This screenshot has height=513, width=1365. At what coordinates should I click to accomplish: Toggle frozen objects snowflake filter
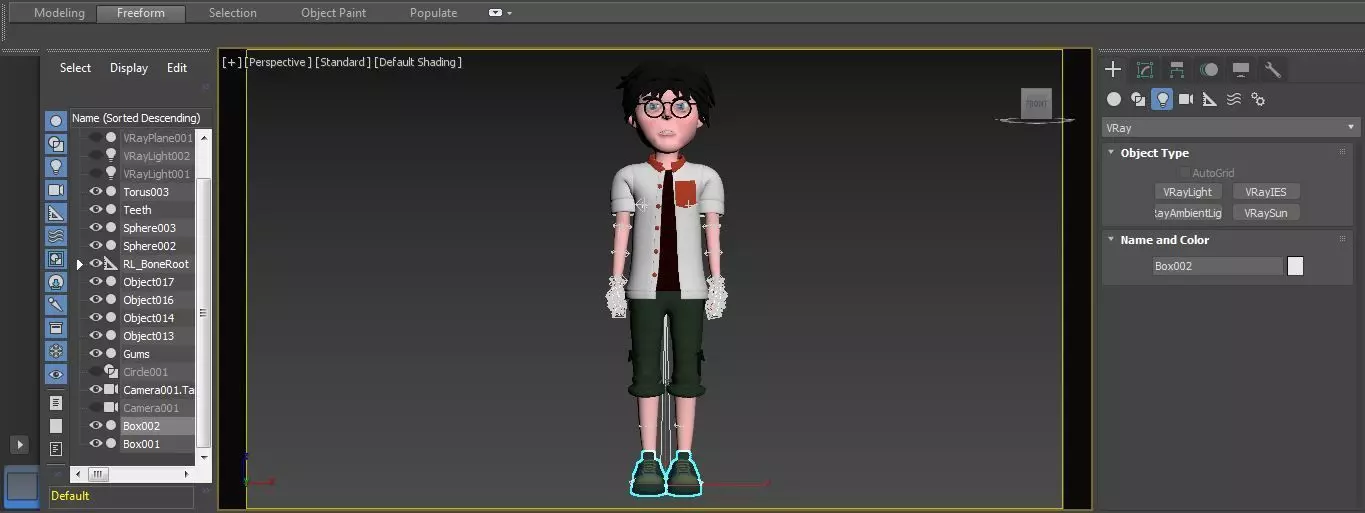(x=56, y=351)
